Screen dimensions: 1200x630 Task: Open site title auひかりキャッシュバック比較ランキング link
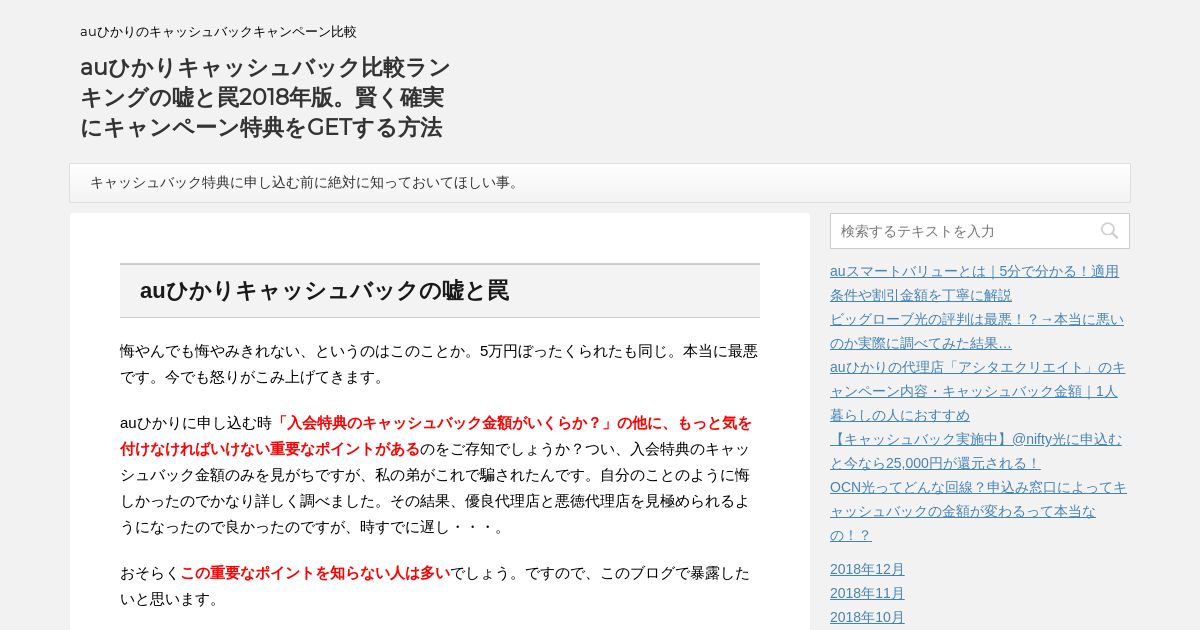[x=265, y=97]
